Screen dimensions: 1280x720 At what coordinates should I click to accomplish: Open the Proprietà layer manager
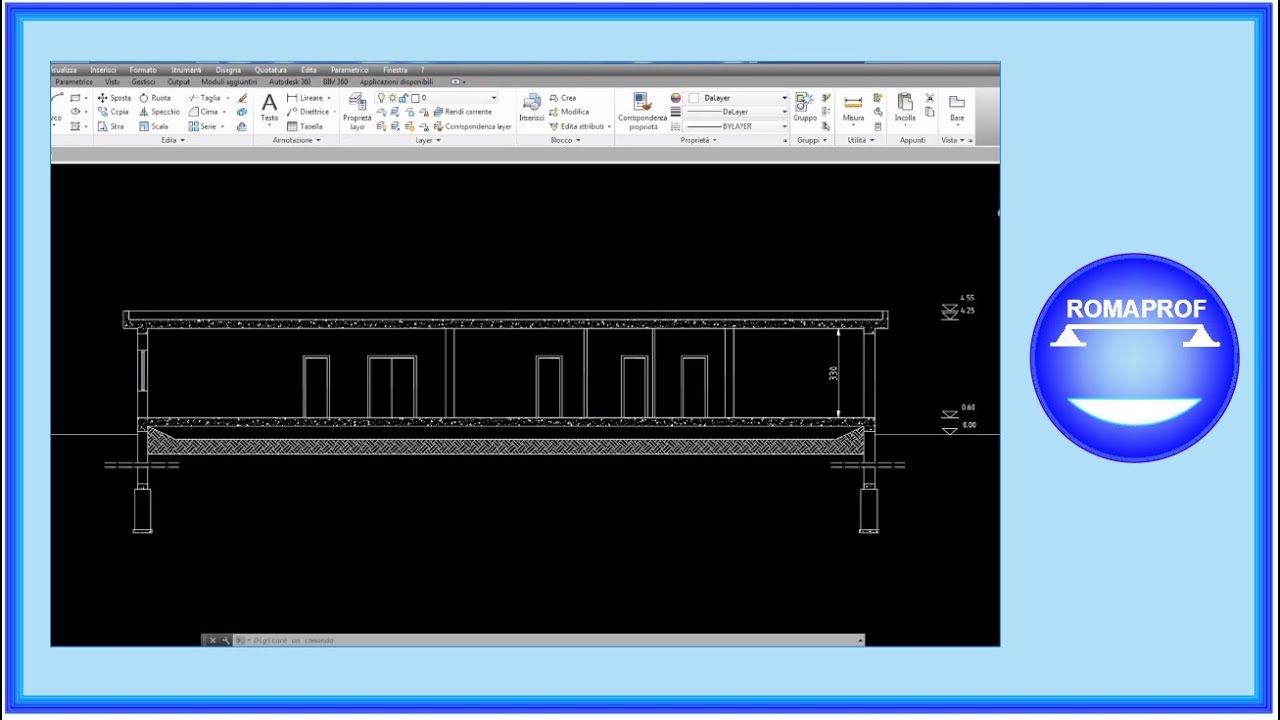click(357, 111)
